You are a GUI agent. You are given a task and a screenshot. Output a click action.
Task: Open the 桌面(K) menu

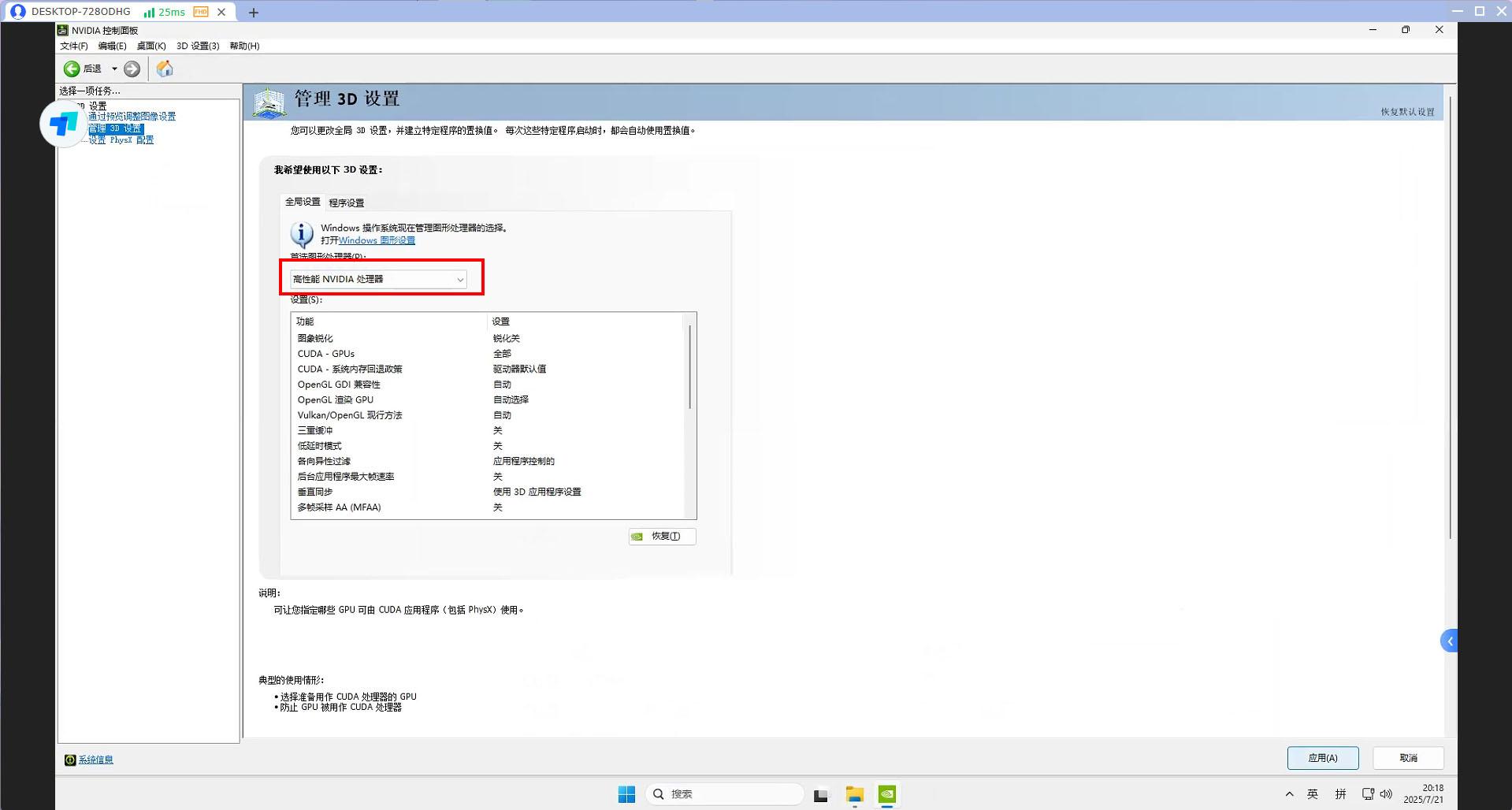point(151,46)
